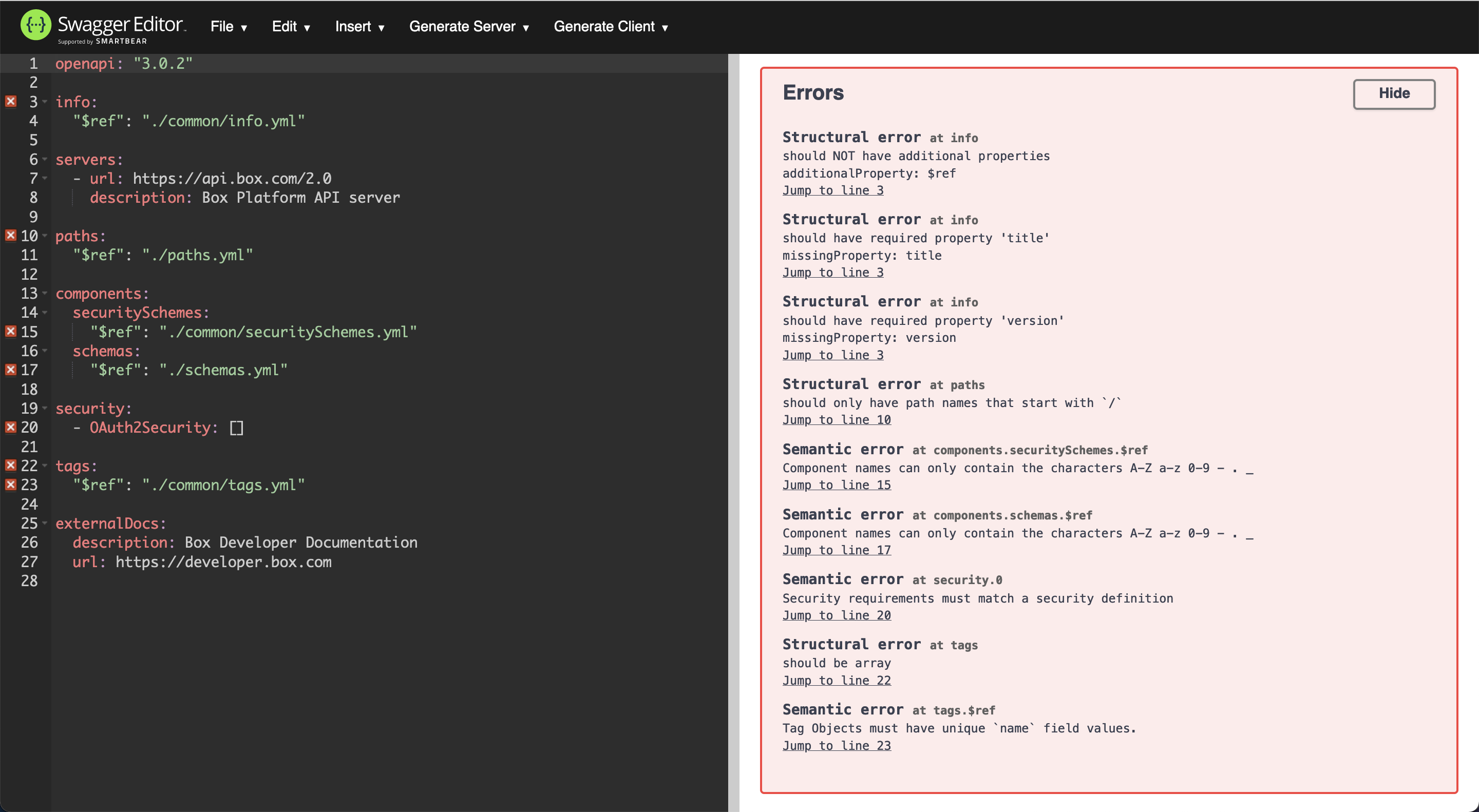
Task: Fold the externalDocs block at line 25
Action: tap(45, 524)
